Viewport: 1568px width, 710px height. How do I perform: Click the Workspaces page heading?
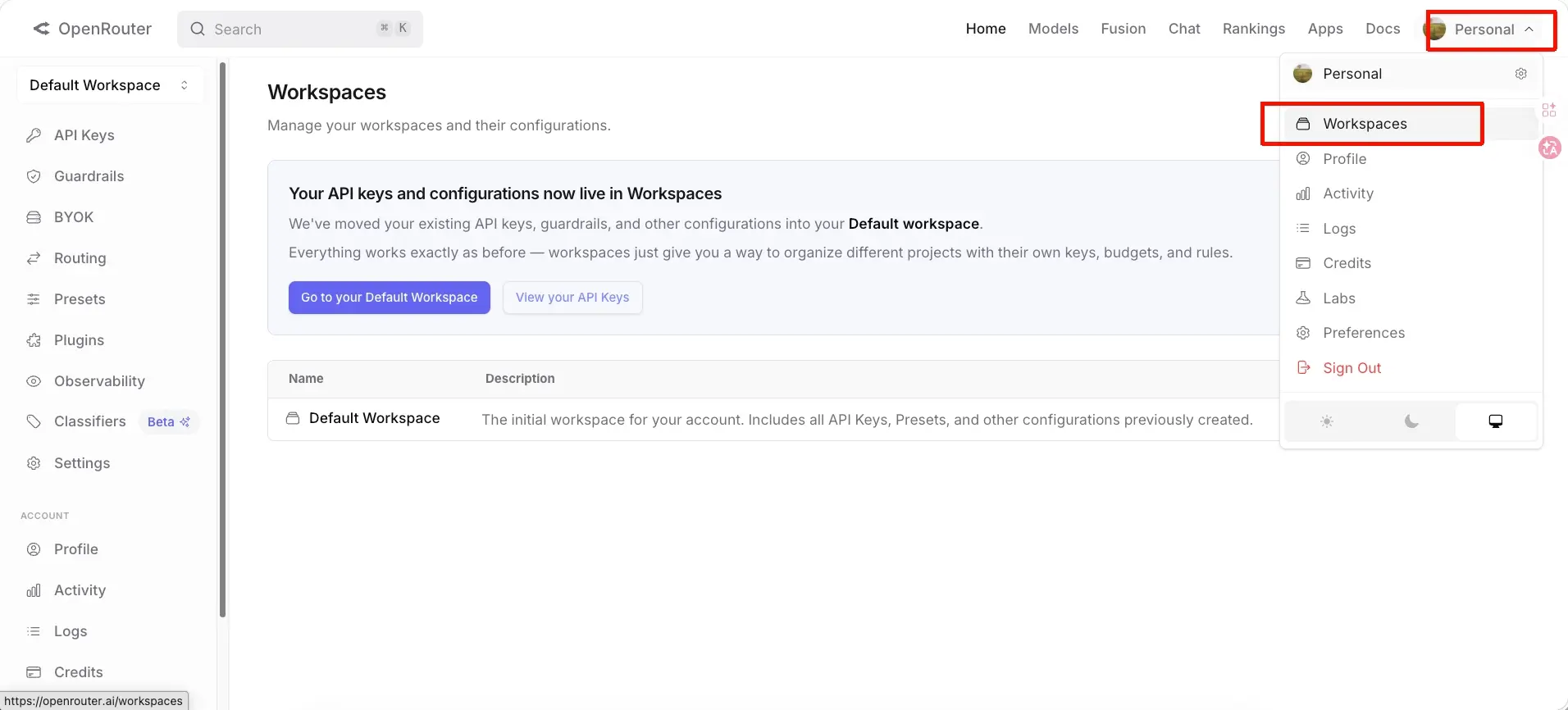[x=326, y=92]
